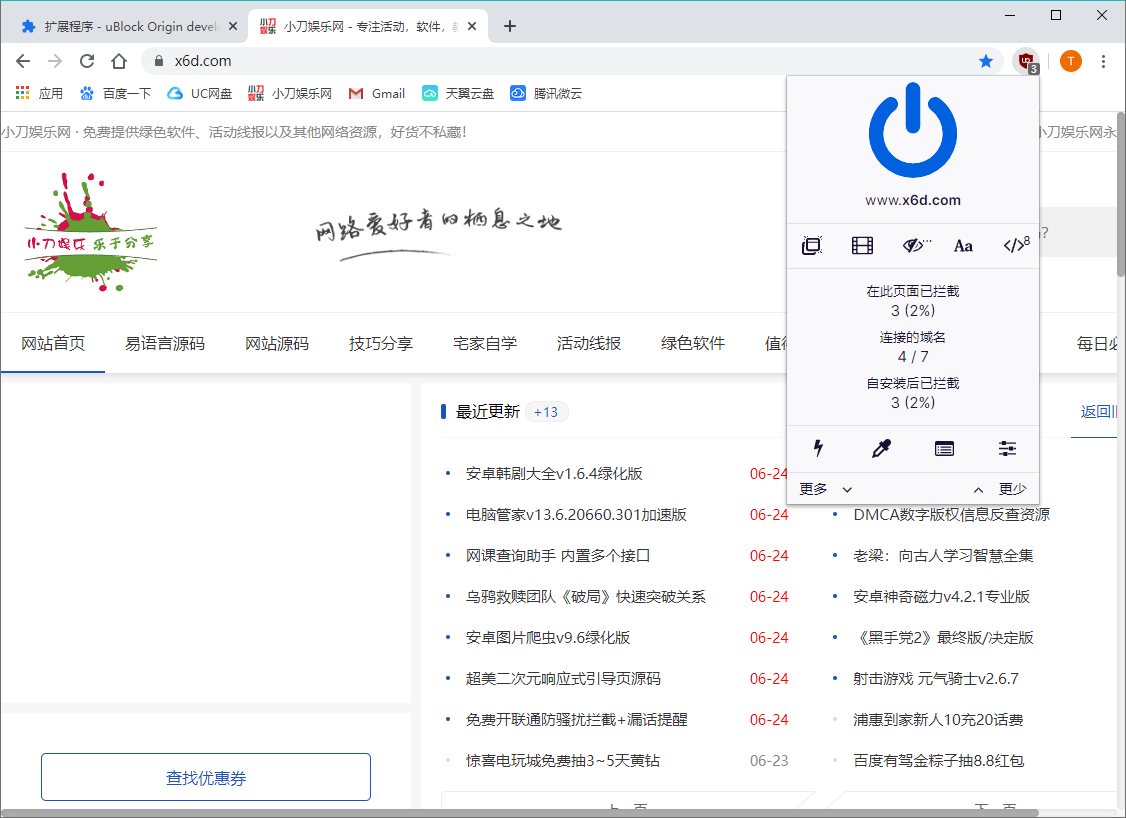Open the element picker eyedropper icon
This screenshot has width=1126, height=818.
point(881,449)
